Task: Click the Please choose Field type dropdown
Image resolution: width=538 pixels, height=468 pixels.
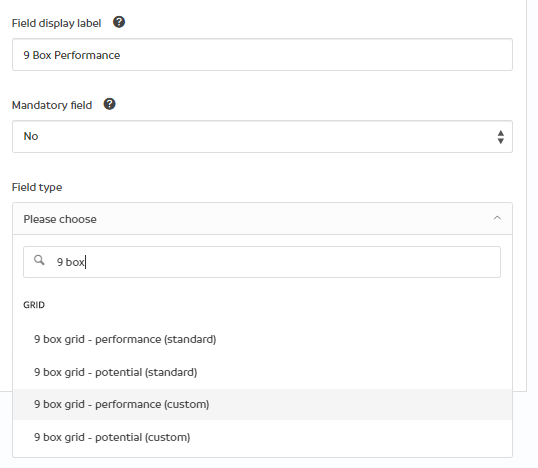Action: pos(262,219)
